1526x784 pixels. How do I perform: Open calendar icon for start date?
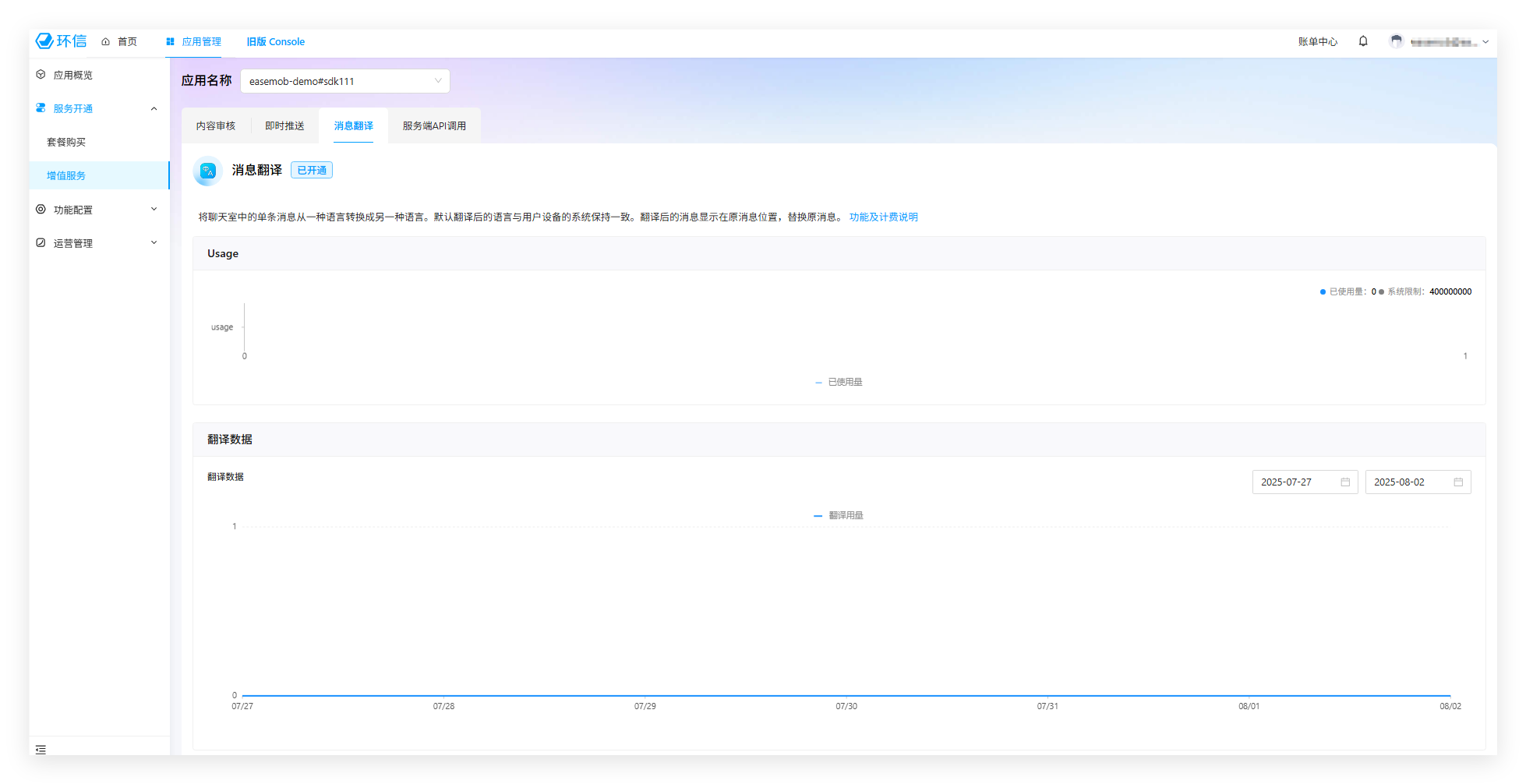point(1345,482)
